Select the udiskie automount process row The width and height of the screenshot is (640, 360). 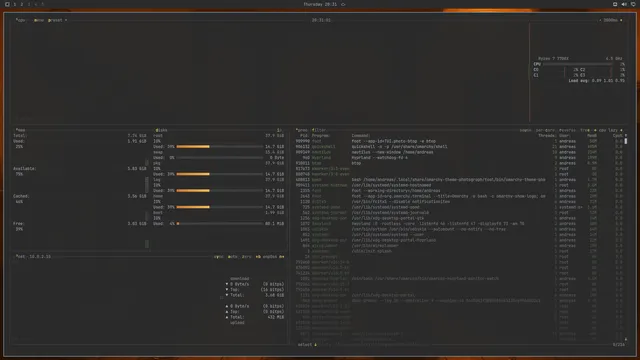point(459,229)
